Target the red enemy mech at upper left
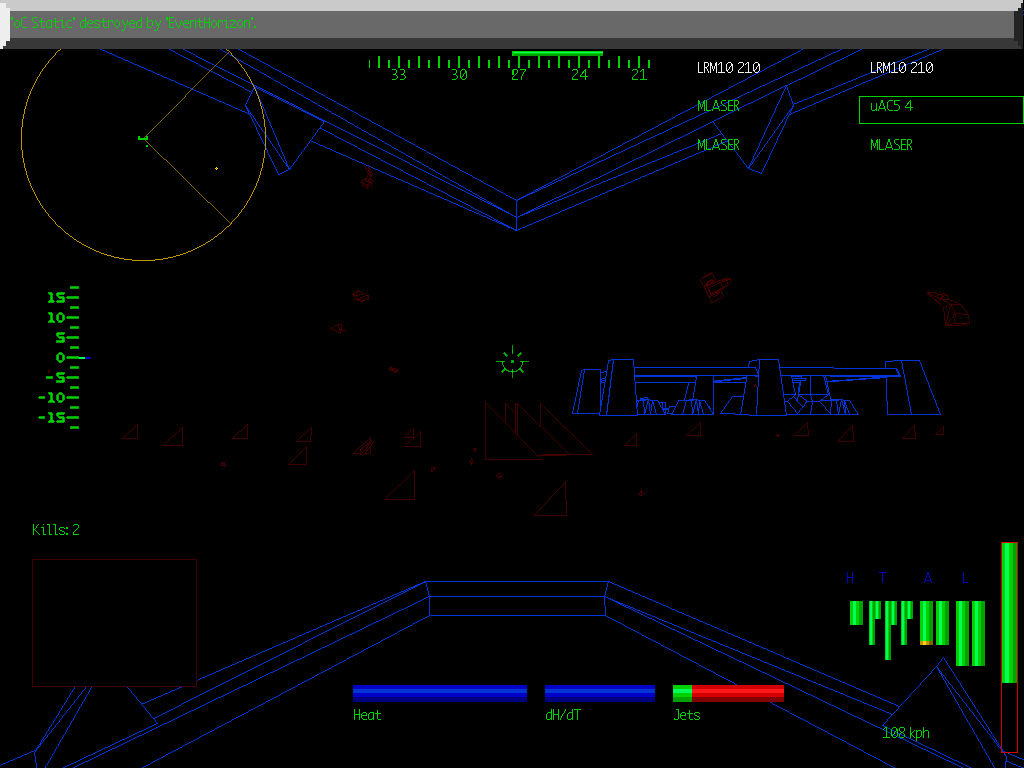1024x768 pixels. [x=367, y=177]
